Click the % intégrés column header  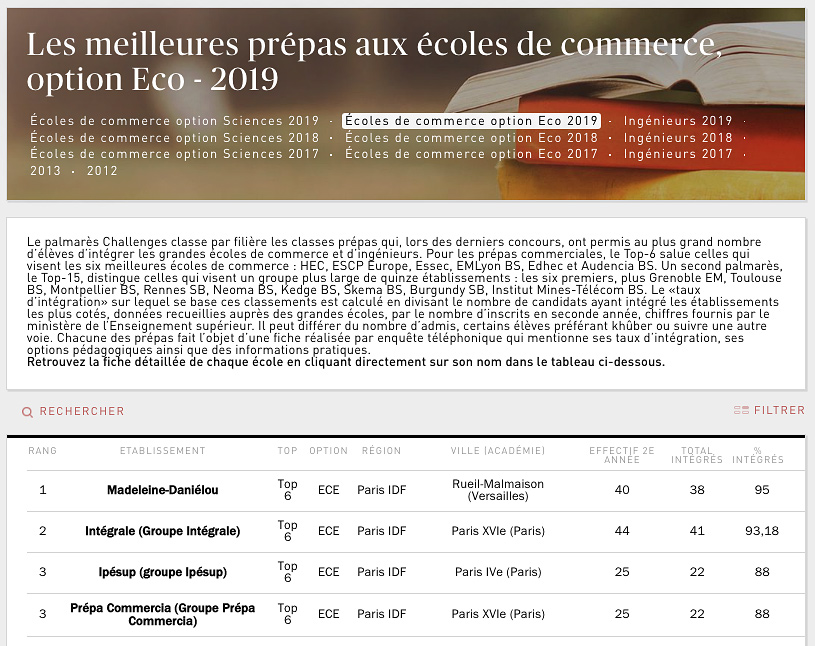pos(758,455)
